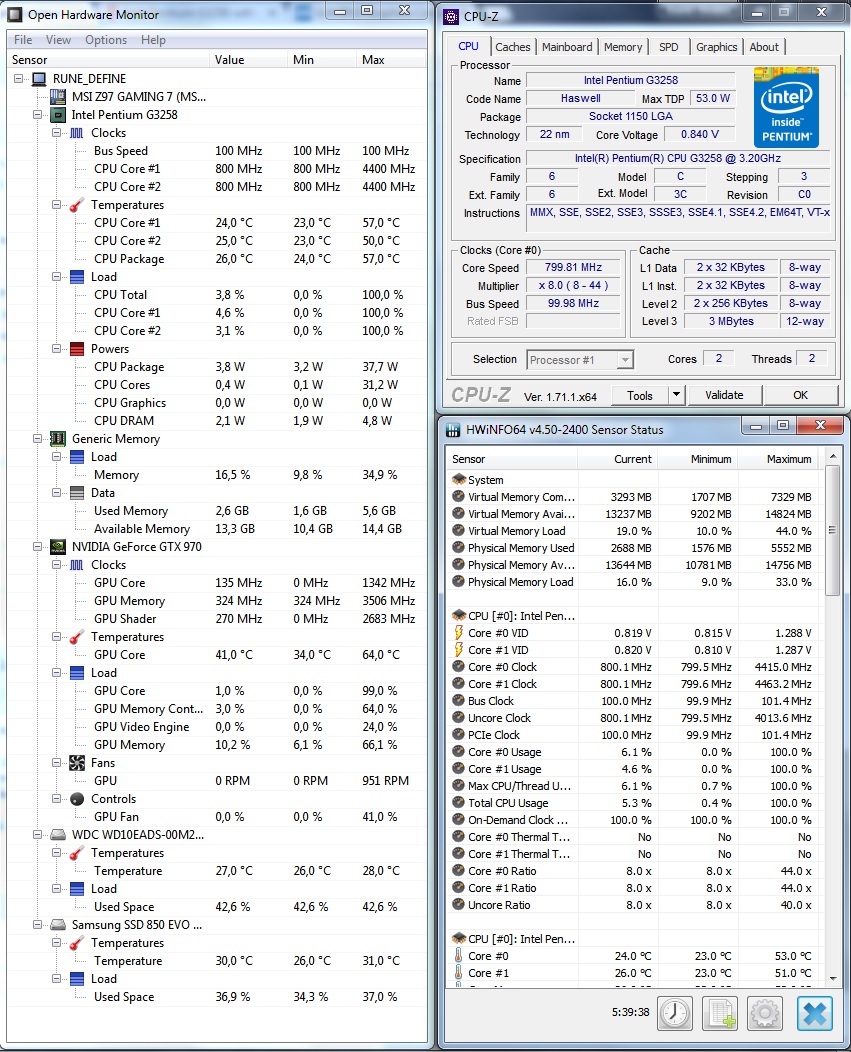Open the Help menu
851x1052 pixels.
pyautogui.click(x=153, y=40)
